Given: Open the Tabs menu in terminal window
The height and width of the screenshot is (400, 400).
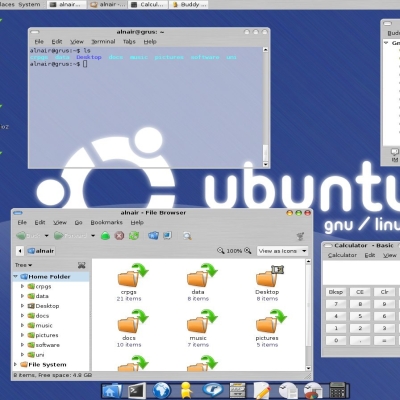Looking at the screenshot, I should tap(129, 42).
